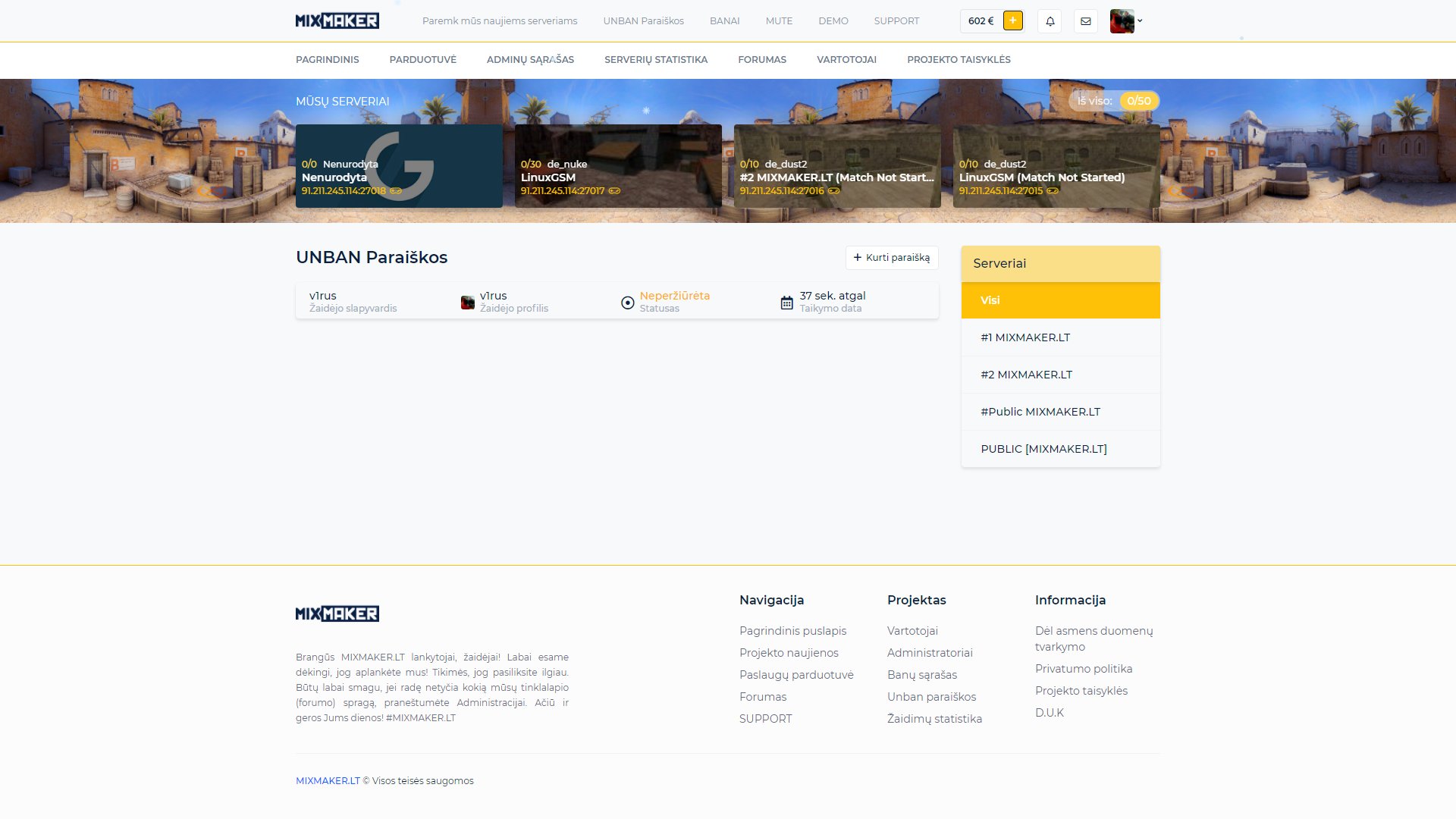Select the Visi server filter
This screenshot has height=819, width=1456.
click(x=1060, y=300)
